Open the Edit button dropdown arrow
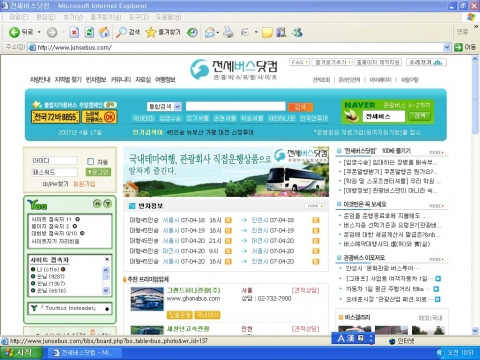480x360 pixels. click(256, 32)
